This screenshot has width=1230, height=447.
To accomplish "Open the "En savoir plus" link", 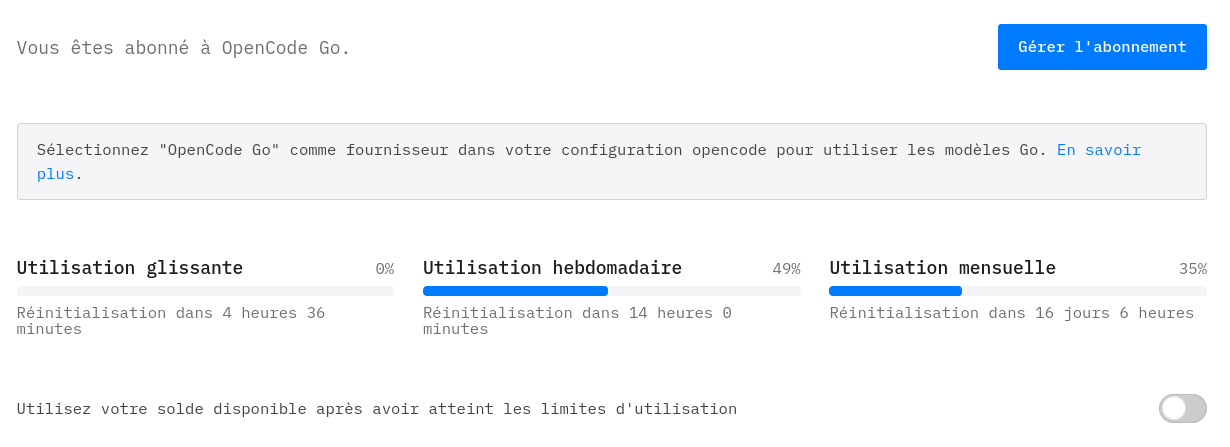I will 1098,150.
